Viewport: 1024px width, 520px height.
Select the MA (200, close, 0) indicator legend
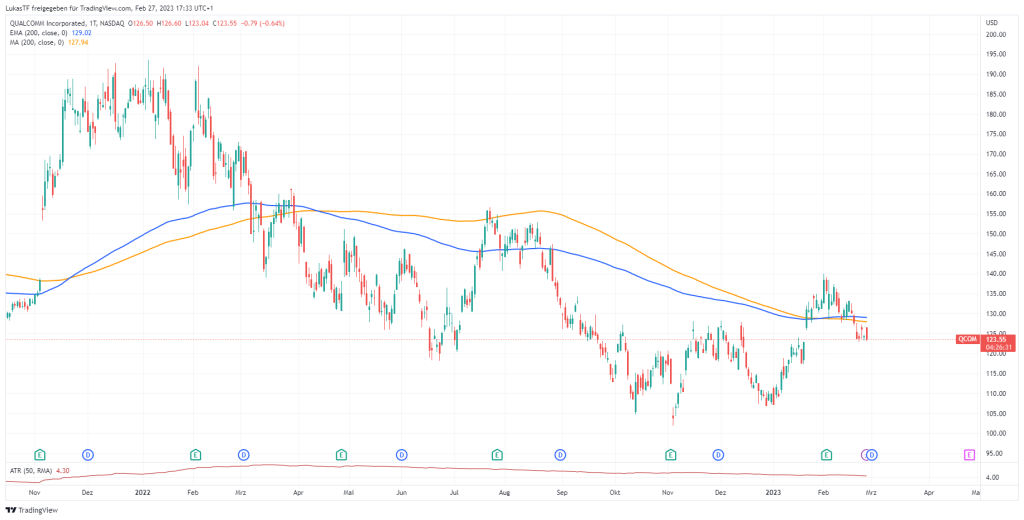[34, 41]
